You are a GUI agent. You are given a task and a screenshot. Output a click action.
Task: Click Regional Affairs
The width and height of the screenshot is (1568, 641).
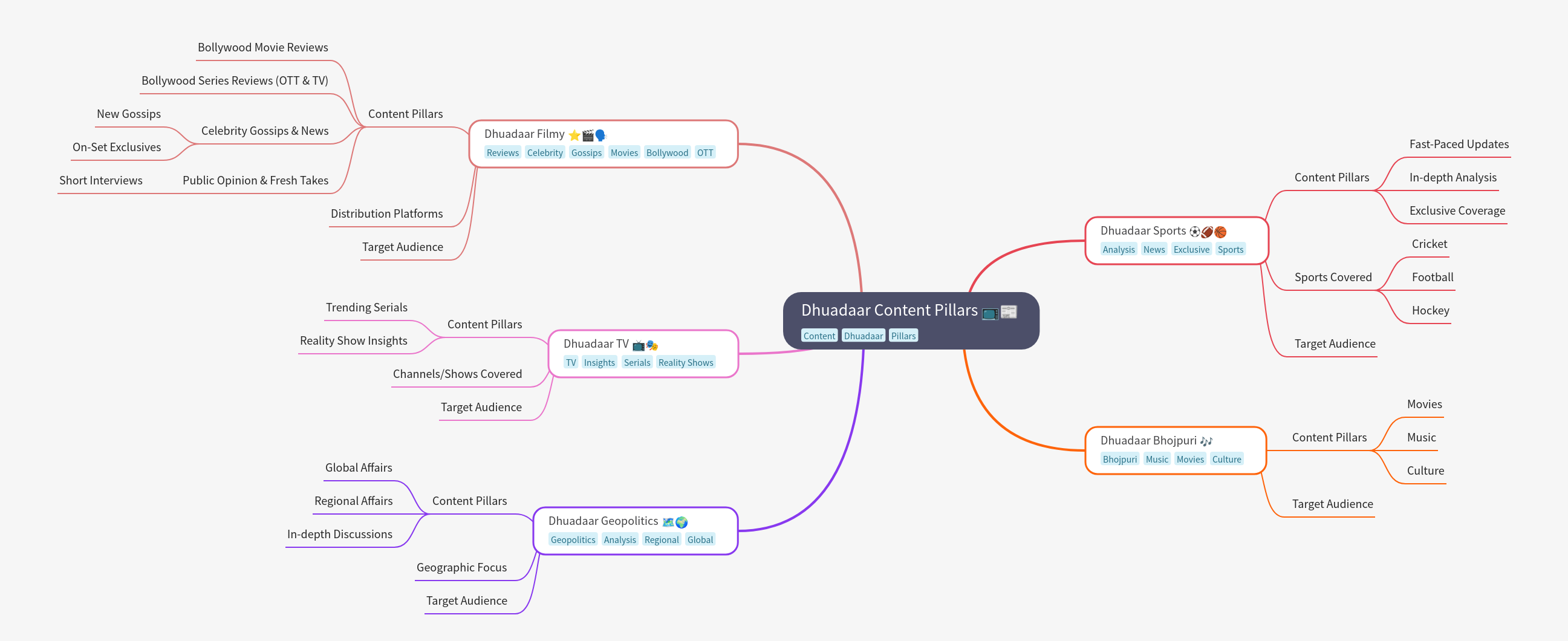coord(353,501)
